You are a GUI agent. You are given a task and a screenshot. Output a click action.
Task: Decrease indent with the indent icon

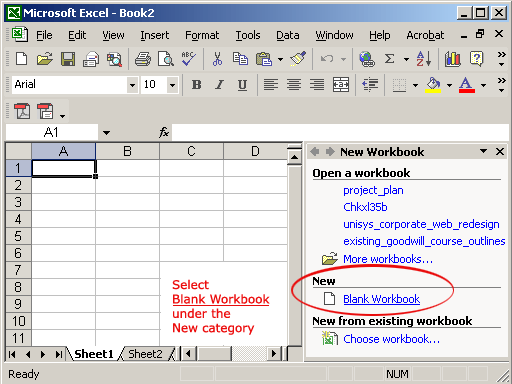click(x=370, y=85)
